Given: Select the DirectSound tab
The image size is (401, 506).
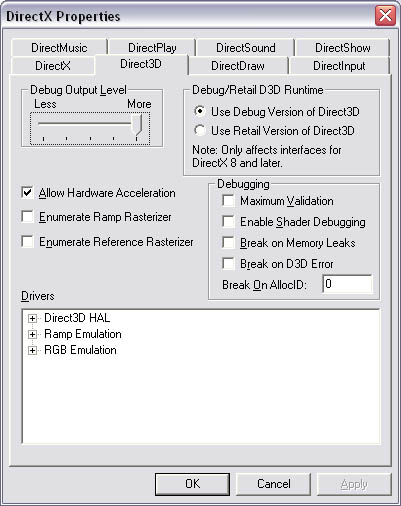Looking at the screenshot, I should tap(246, 48).
